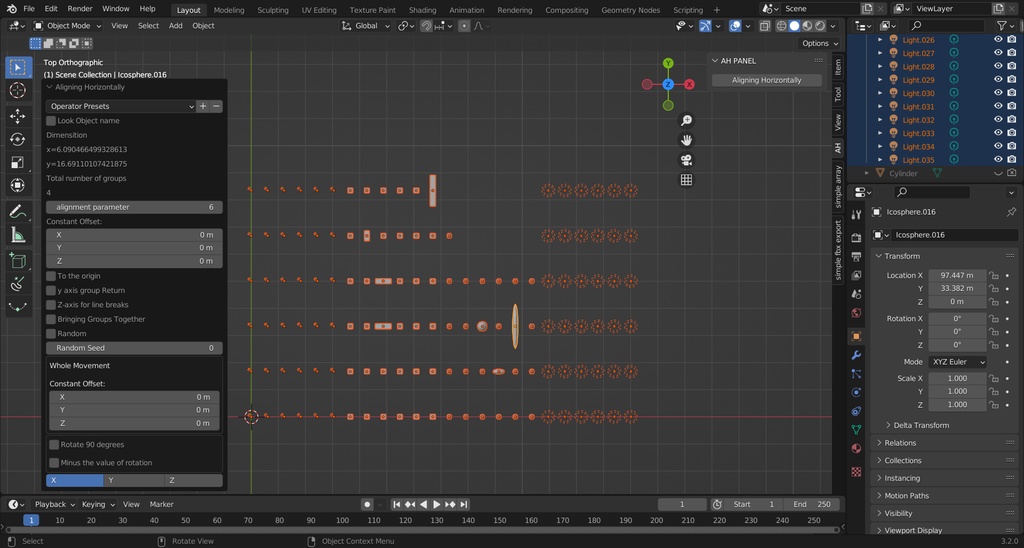Viewport: 1024px width, 548px height.
Task: Click the zoom view magnifier icon
Action: click(686, 120)
